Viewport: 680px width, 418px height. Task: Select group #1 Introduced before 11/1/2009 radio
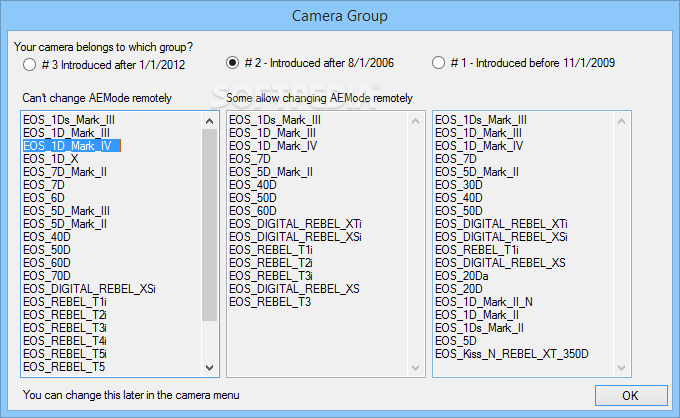[x=438, y=63]
